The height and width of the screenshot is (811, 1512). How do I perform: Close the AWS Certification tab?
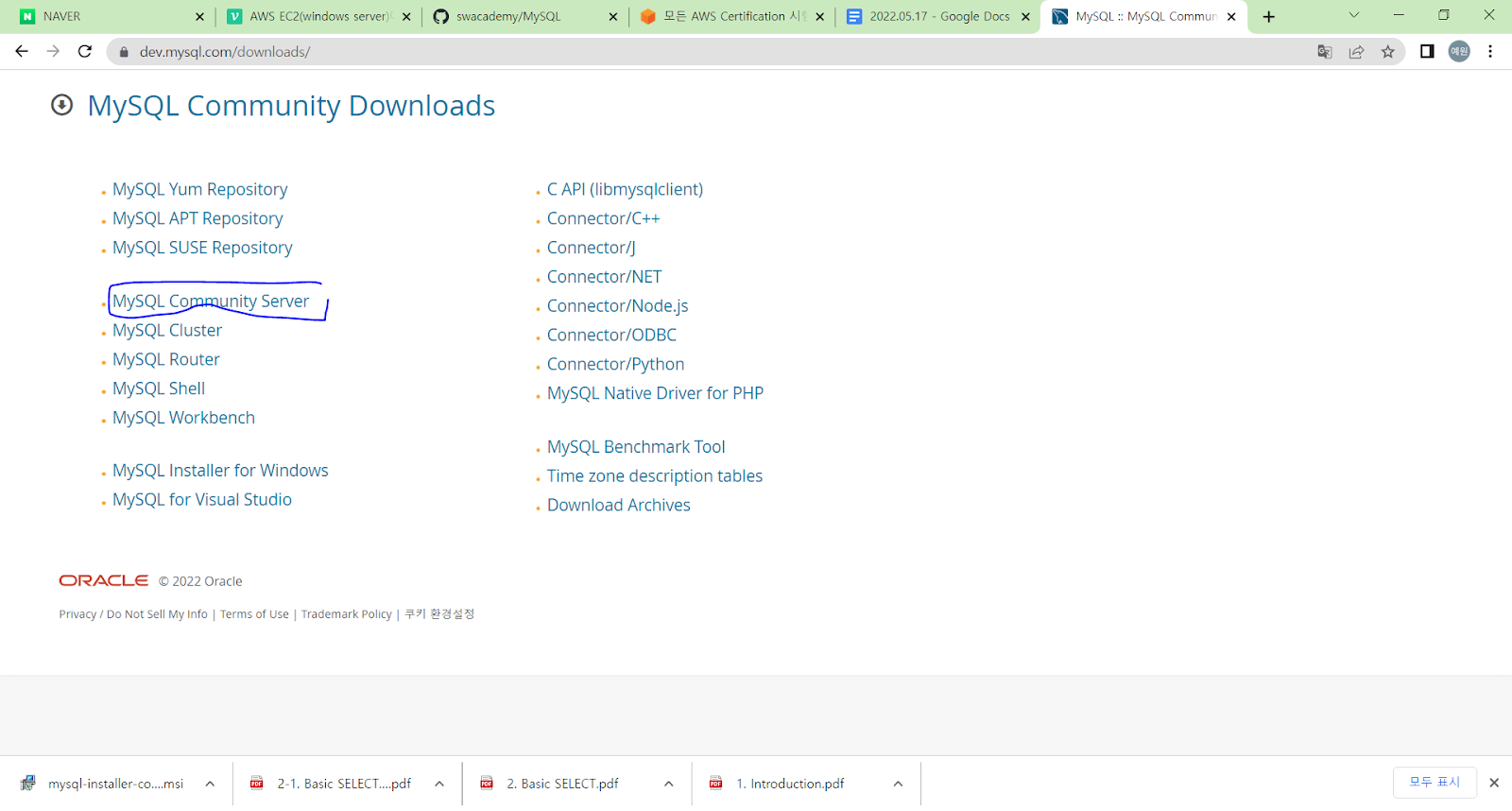click(x=819, y=16)
